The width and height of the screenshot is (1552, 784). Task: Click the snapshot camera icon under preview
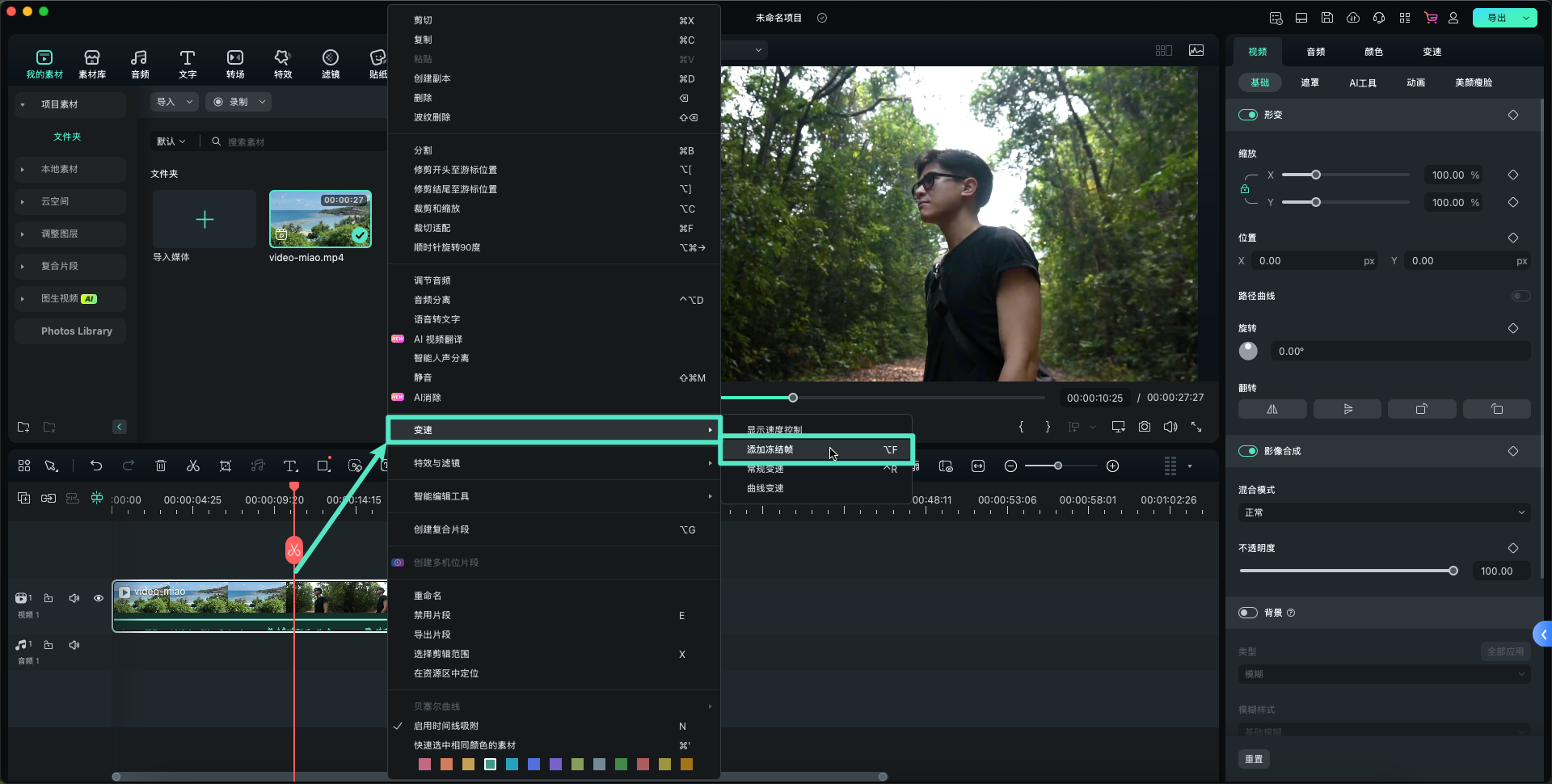(x=1145, y=427)
